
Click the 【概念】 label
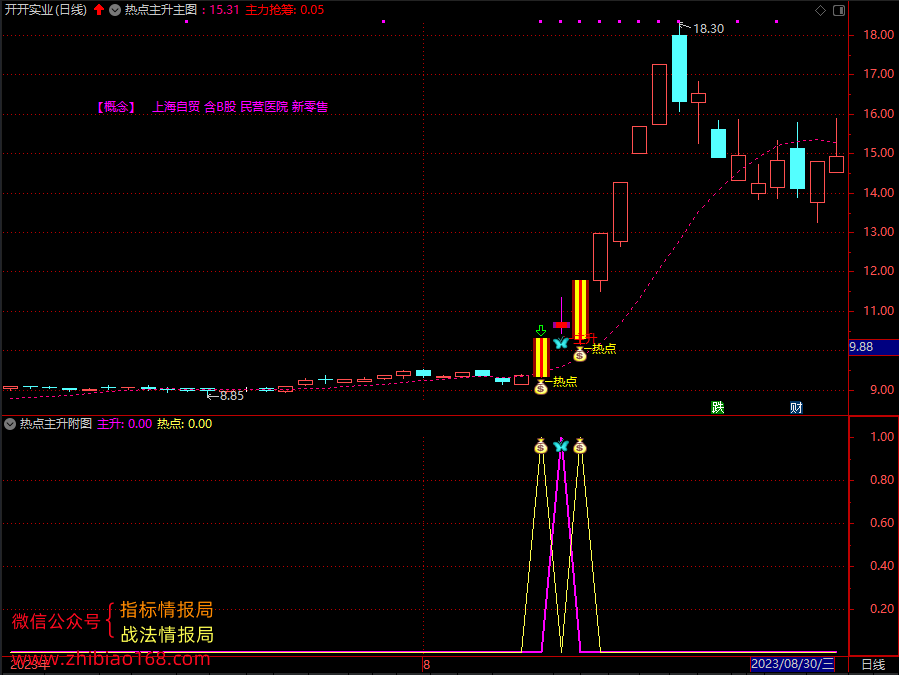pyautogui.click(x=116, y=107)
